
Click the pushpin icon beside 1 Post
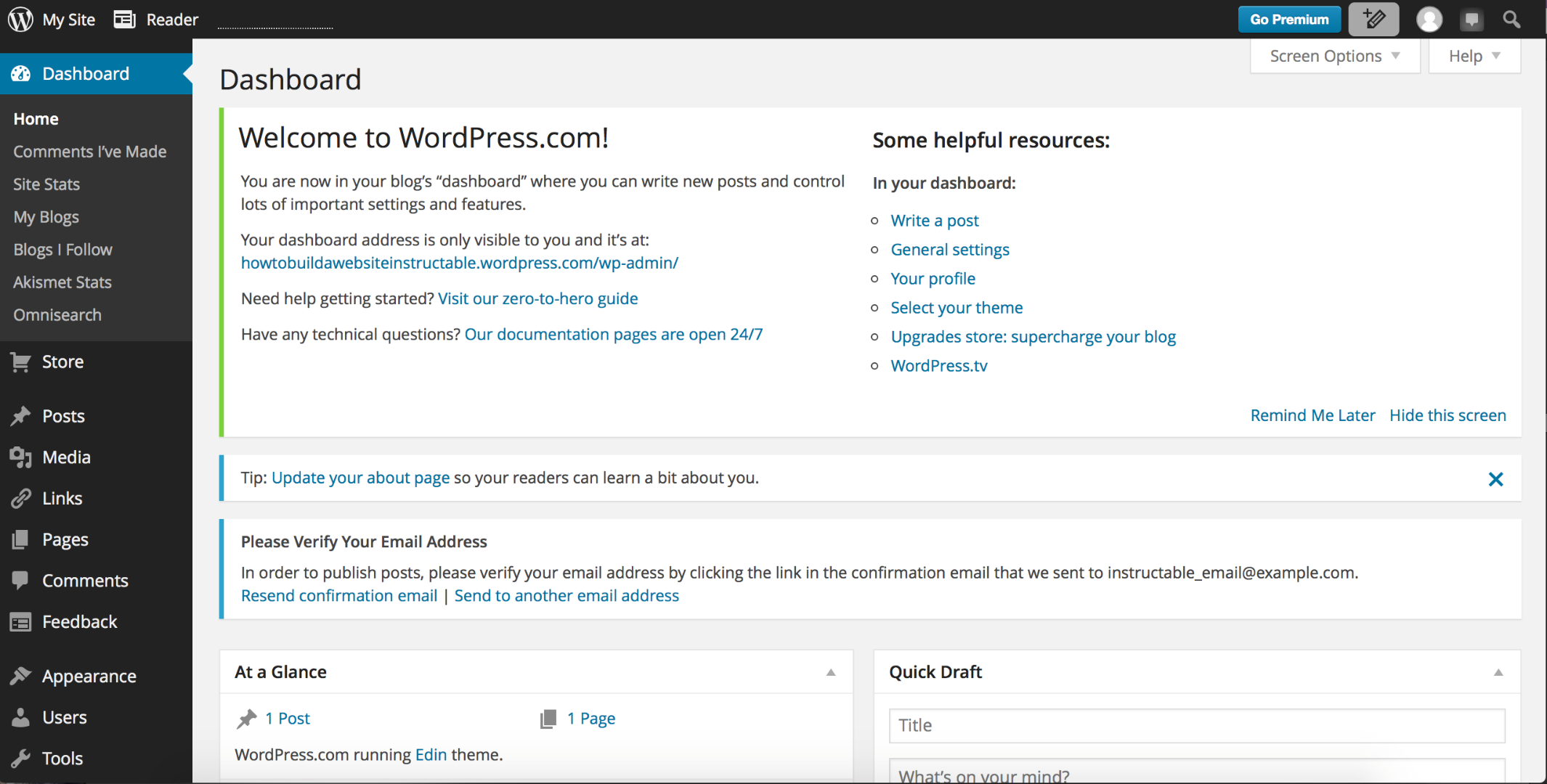click(247, 719)
